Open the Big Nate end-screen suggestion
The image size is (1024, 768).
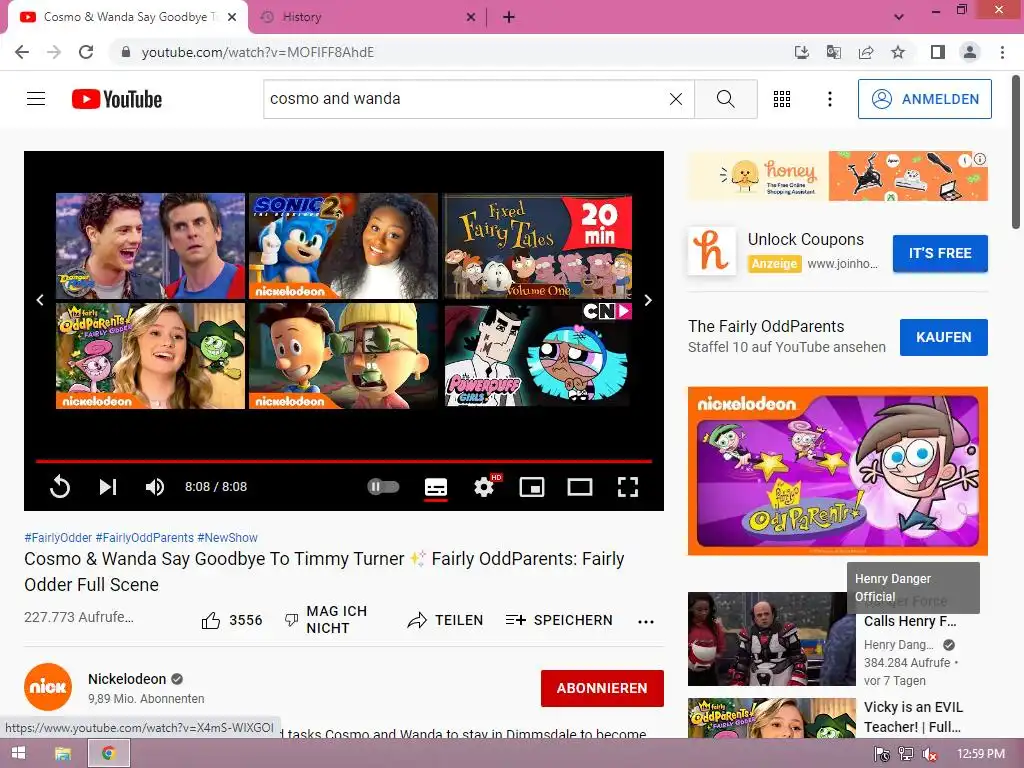click(344, 355)
